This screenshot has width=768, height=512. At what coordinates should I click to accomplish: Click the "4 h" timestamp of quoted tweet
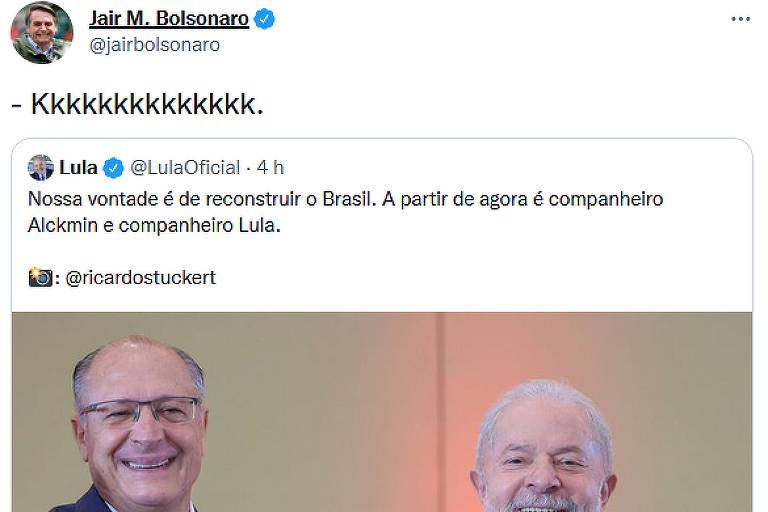tap(270, 168)
